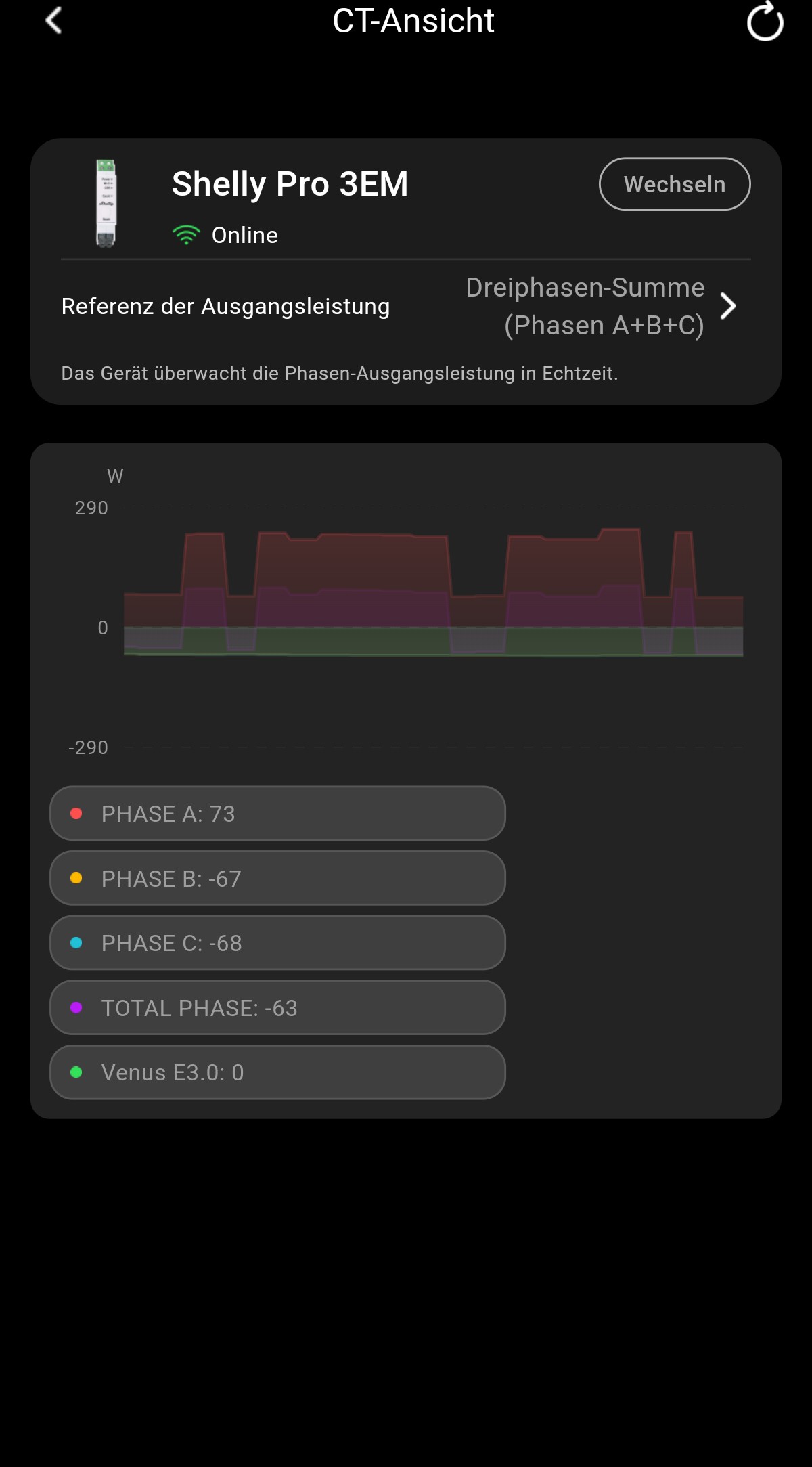
Task: Open the output reference chevron arrow
Action: 728,306
